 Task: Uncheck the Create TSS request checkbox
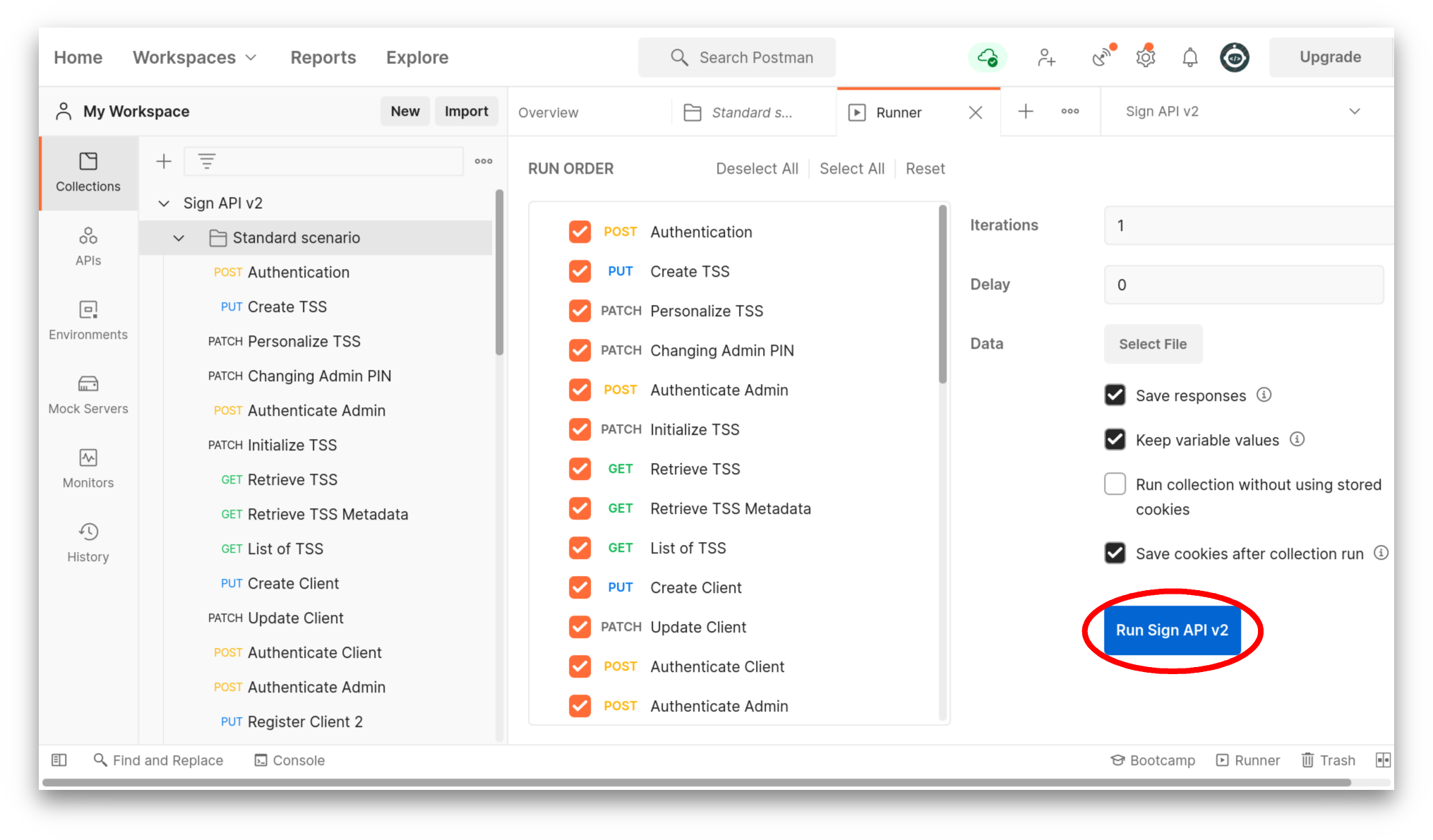tap(580, 271)
